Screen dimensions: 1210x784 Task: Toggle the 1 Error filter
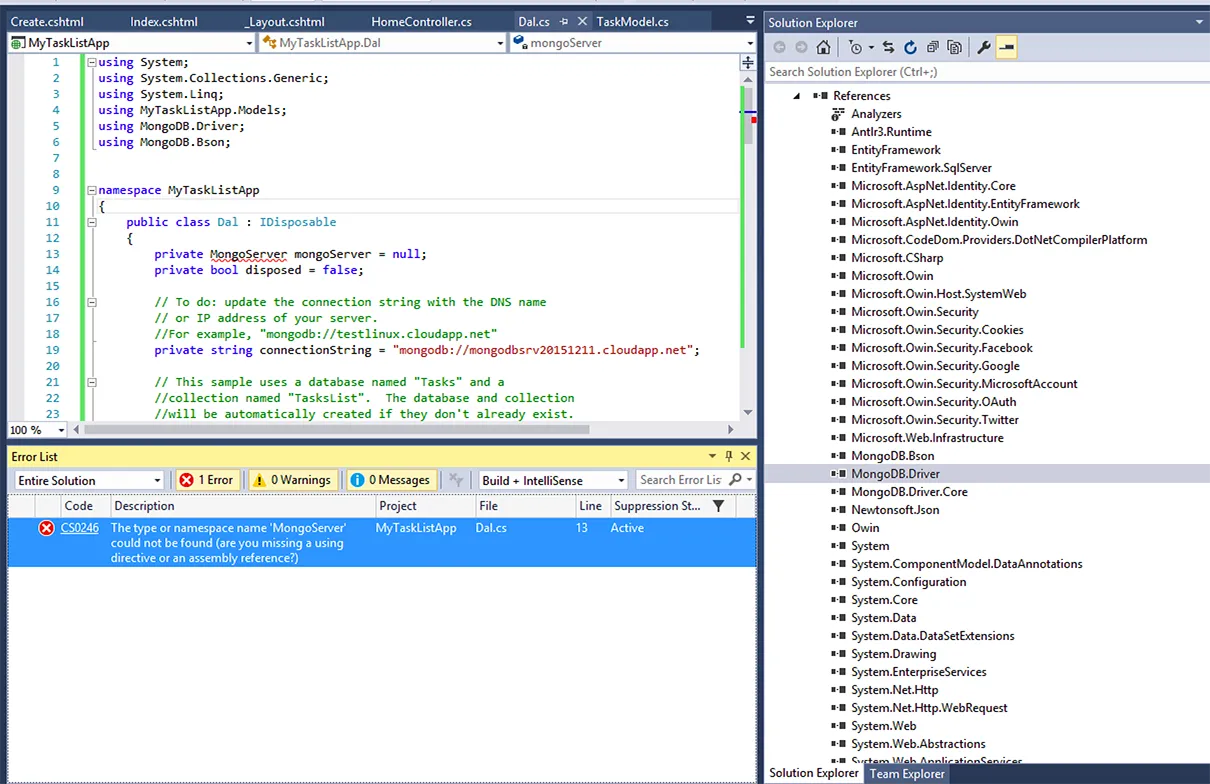pyautogui.click(x=206, y=480)
